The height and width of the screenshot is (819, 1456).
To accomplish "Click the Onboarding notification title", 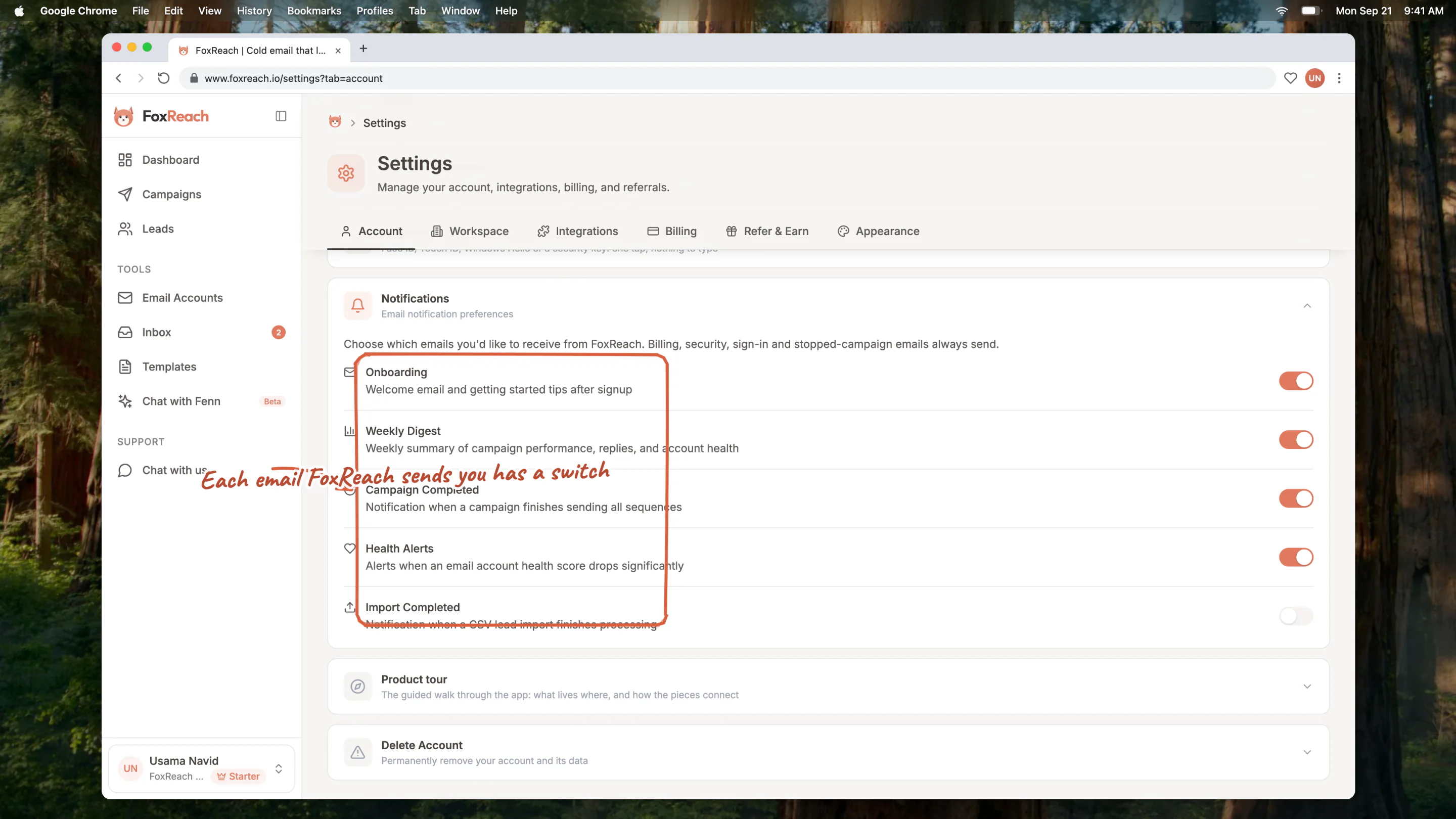I will point(396,373).
